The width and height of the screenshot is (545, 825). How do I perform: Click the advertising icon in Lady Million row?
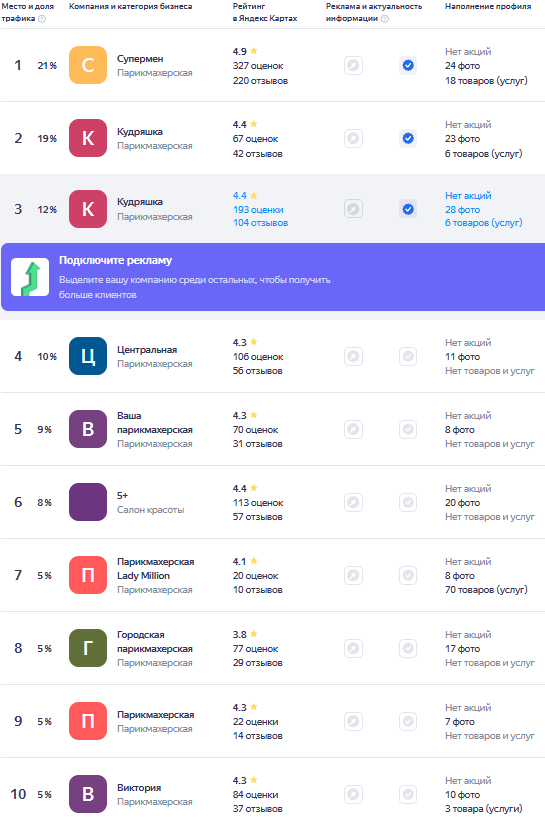(x=354, y=575)
